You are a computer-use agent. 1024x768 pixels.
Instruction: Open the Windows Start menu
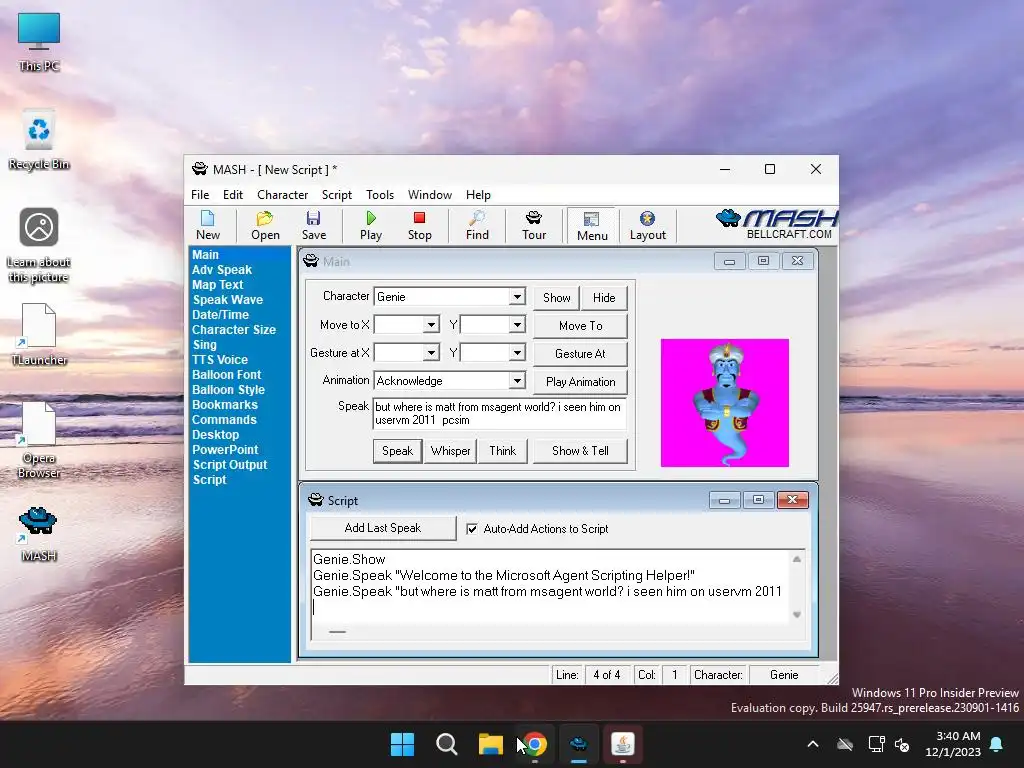pos(402,744)
